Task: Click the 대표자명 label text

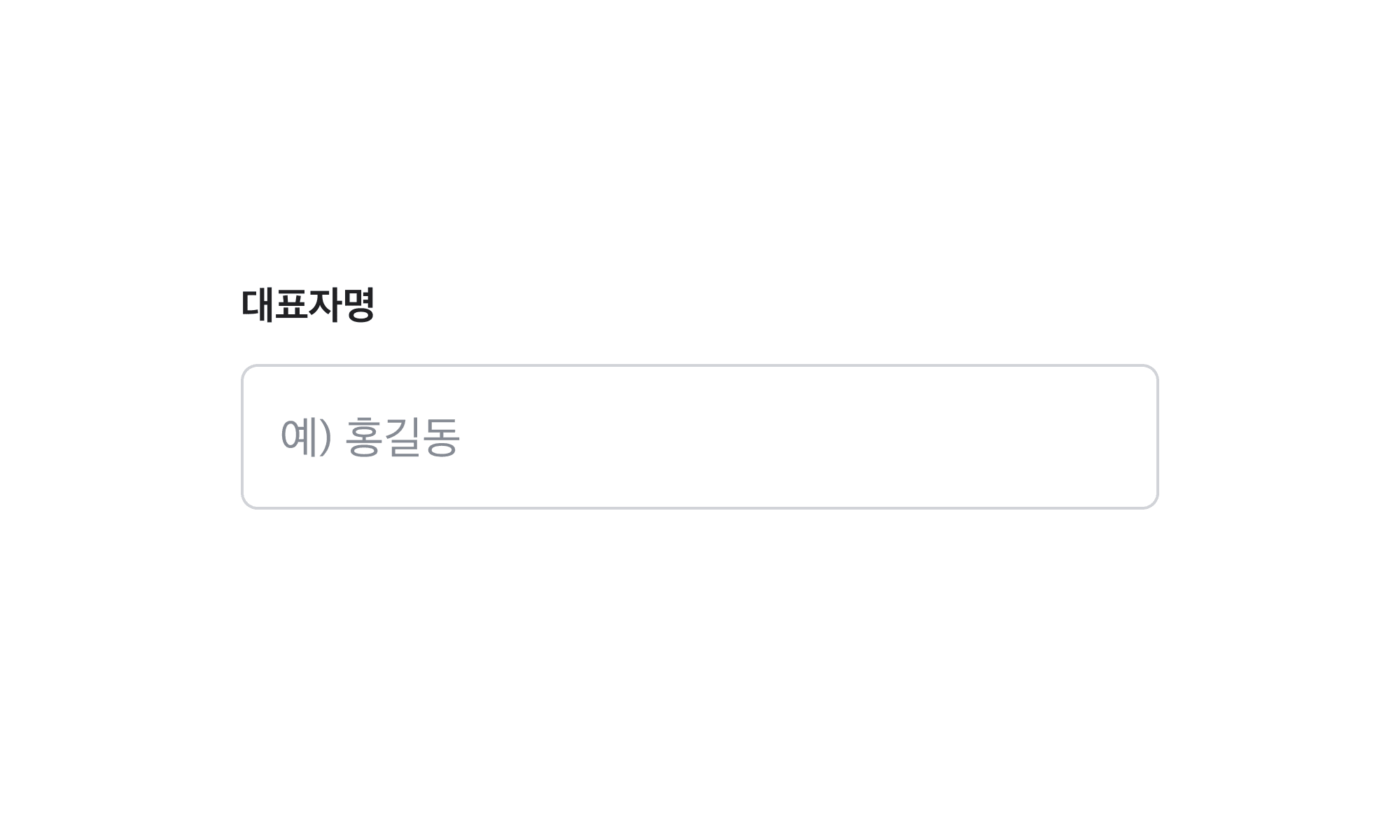Action: click(308, 305)
